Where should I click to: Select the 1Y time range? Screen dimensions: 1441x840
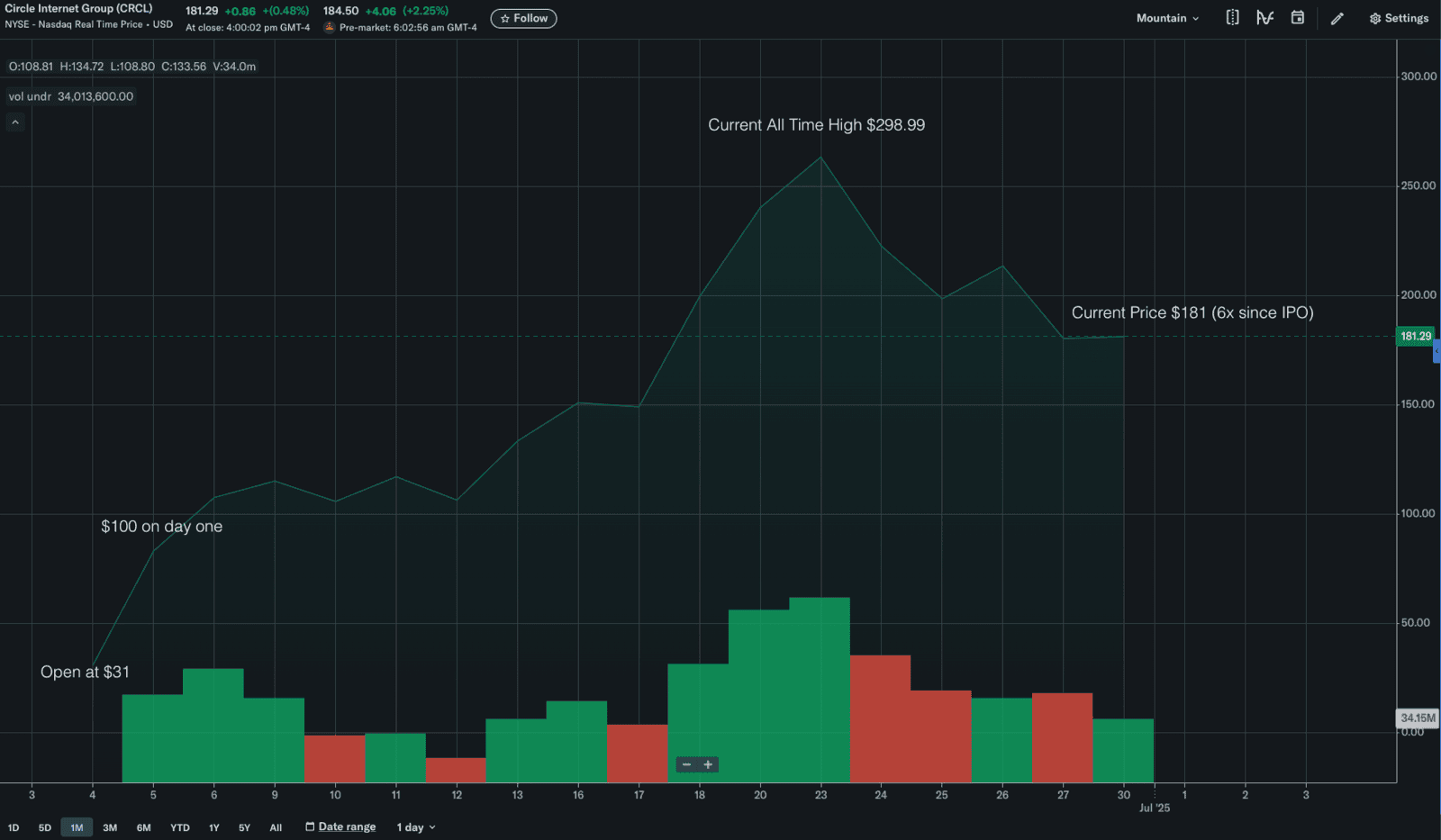[214, 827]
